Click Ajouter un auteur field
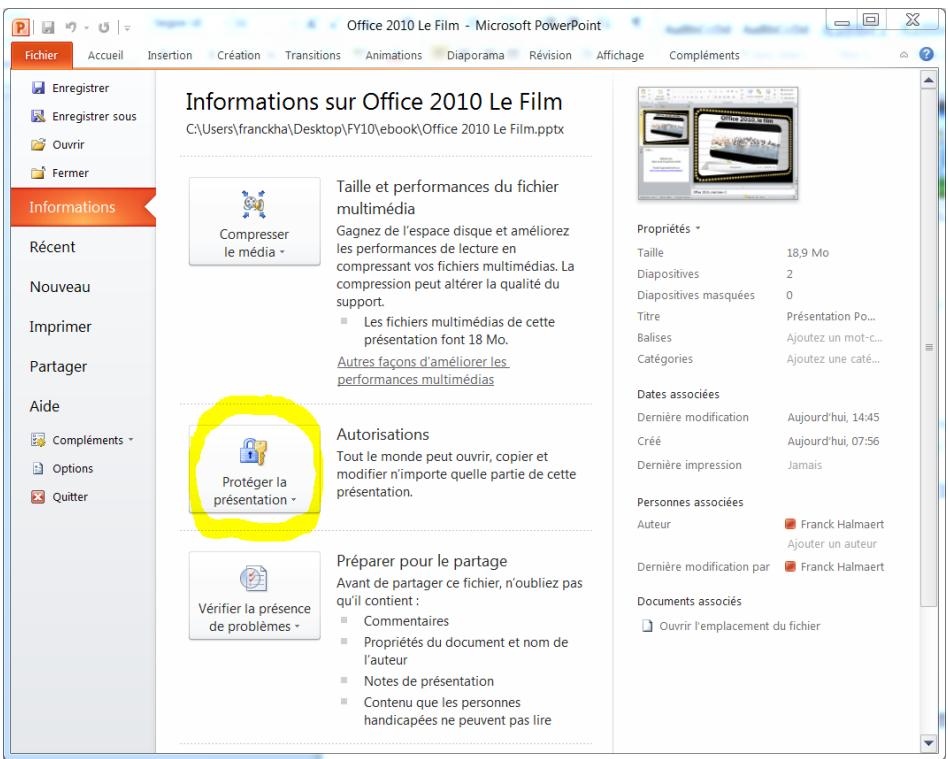This screenshot has width=948, height=759. pos(832,544)
